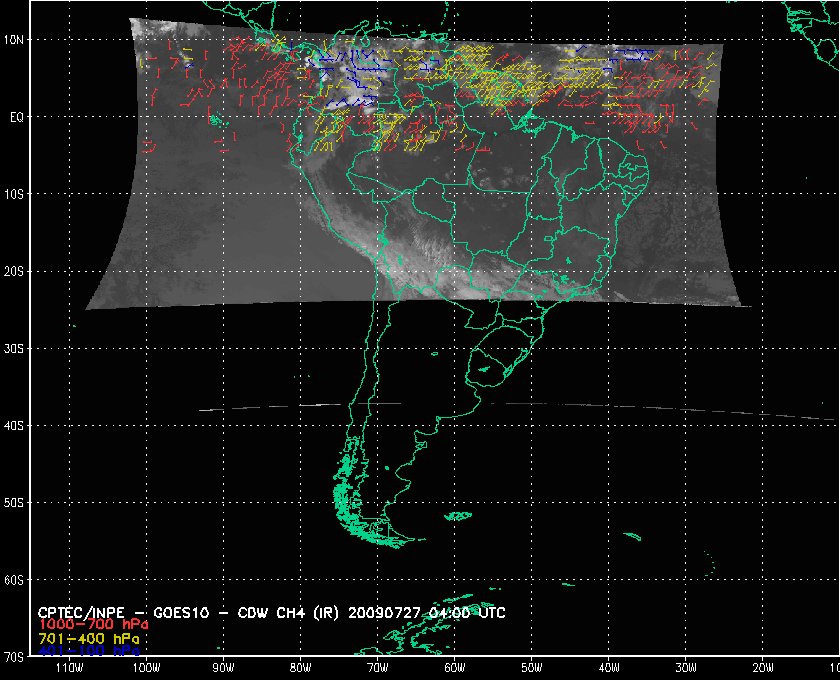Viewport: 840px width, 680px height.
Task: Select the 70S latitude label
Action: pyautogui.click(x=13, y=657)
